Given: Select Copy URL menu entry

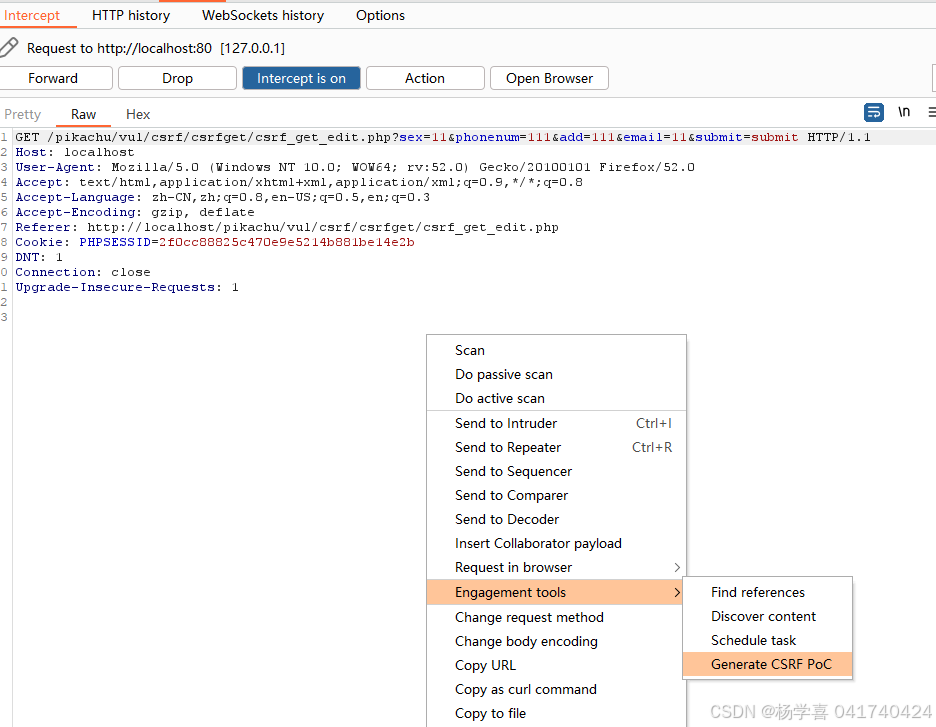Looking at the screenshot, I should pyautogui.click(x=556, y=665).
